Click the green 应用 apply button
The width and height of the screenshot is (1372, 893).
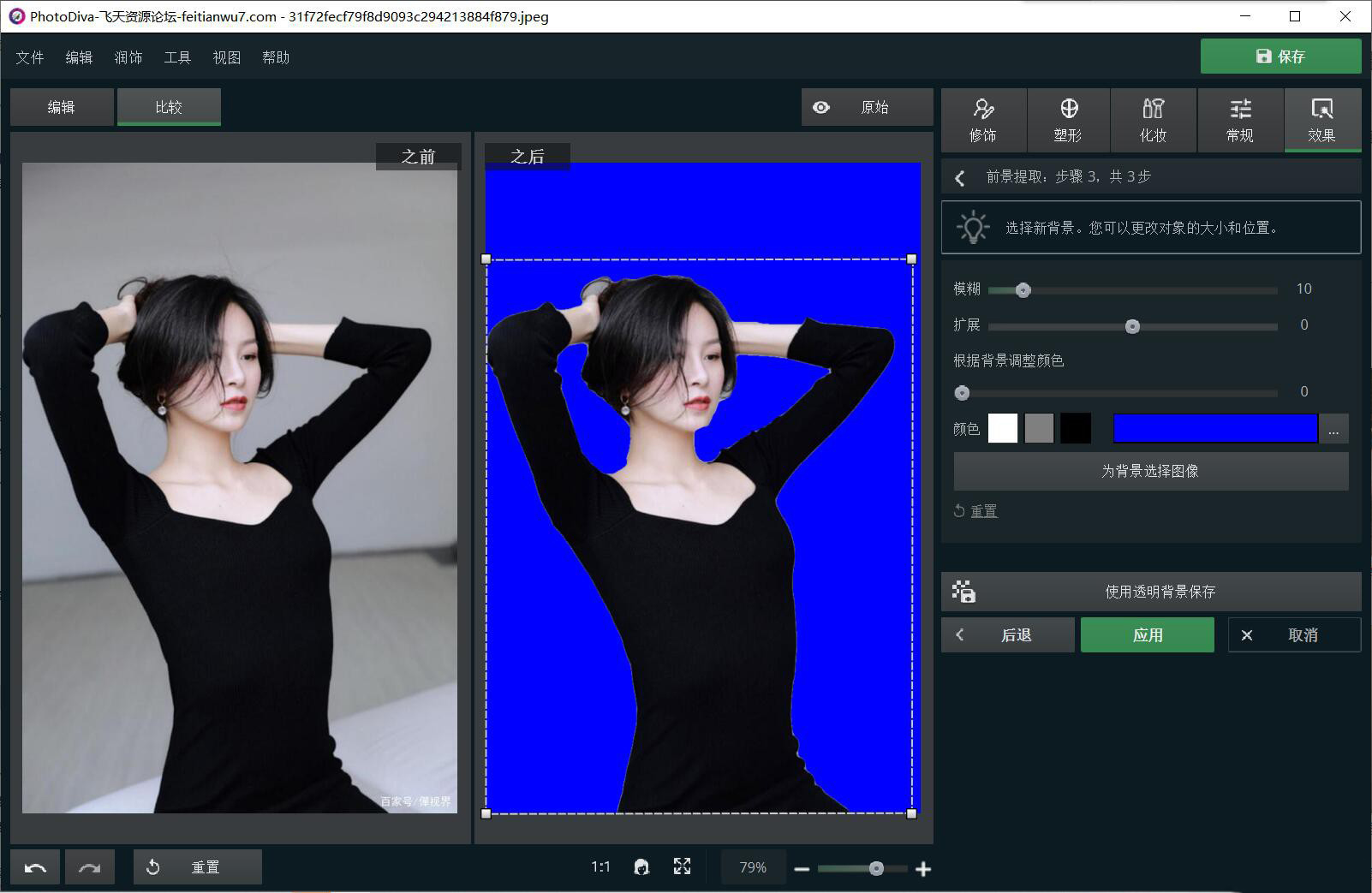pyautogui.click(x=1148, y=634)
